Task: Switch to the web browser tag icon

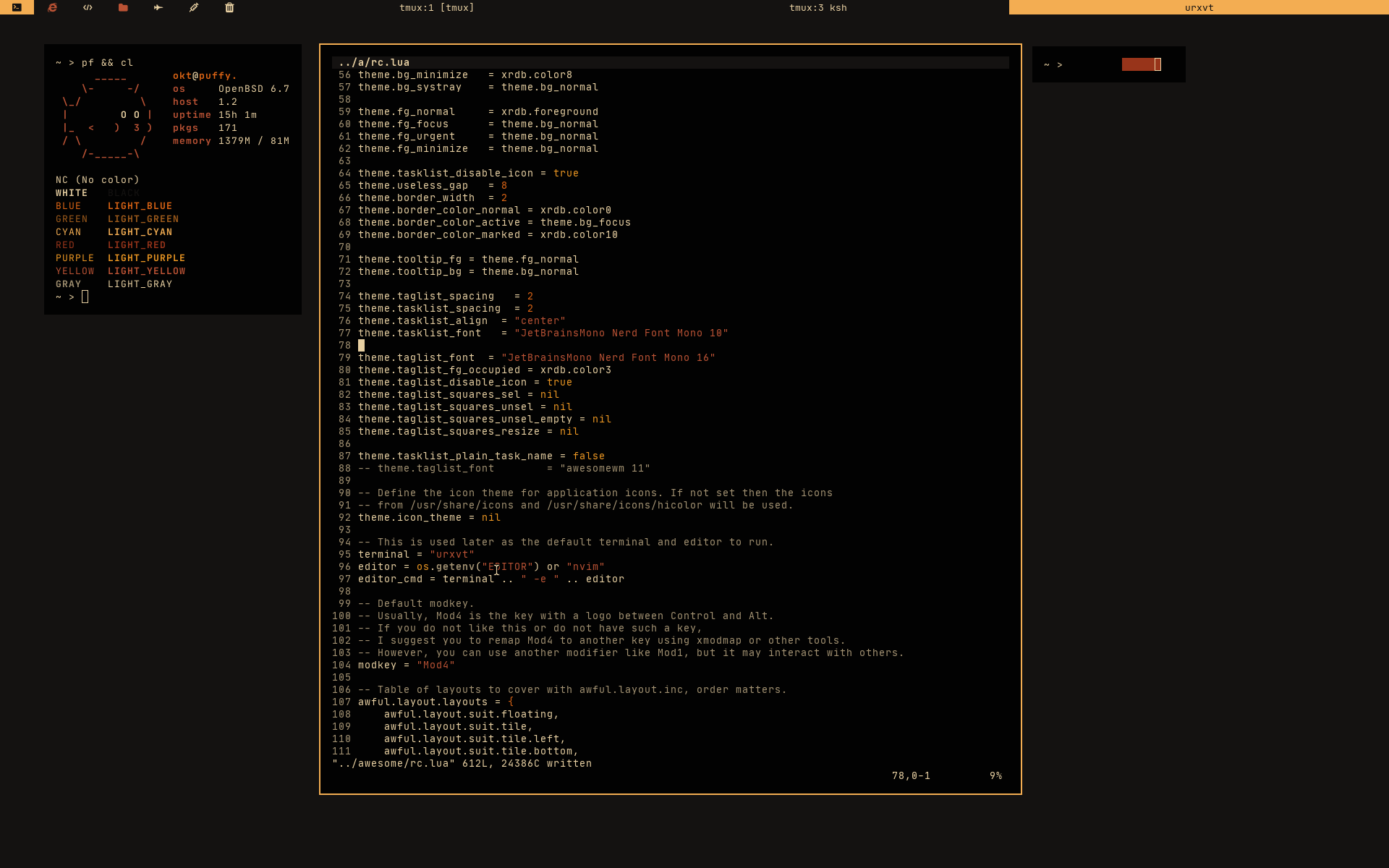Action: click(52, 7)
